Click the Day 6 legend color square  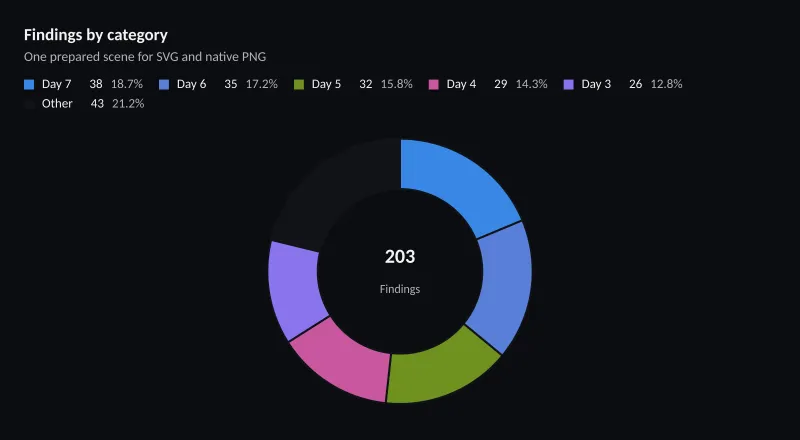tap(164, 85)
